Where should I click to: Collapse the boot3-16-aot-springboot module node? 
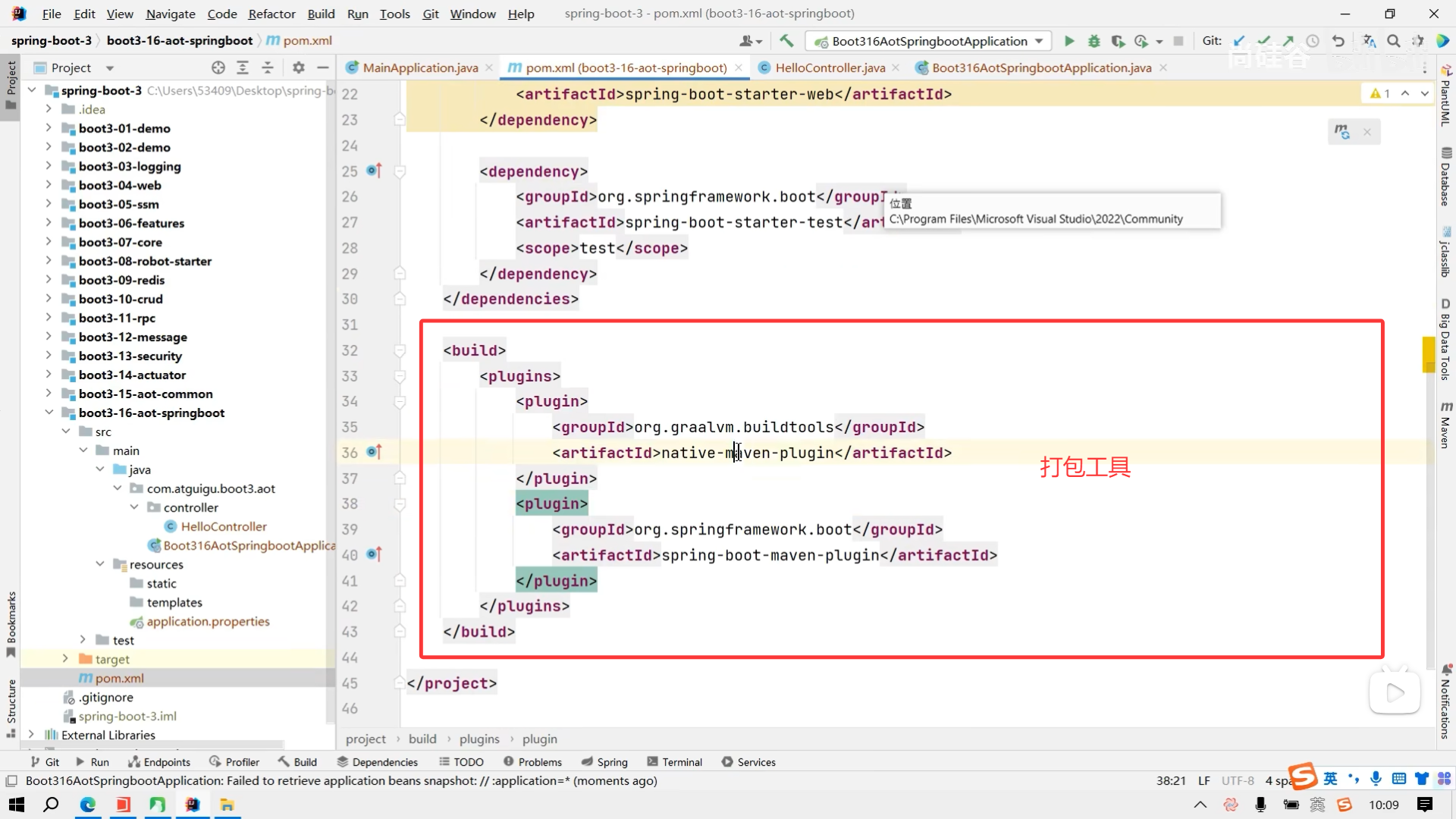pos(49,413)
